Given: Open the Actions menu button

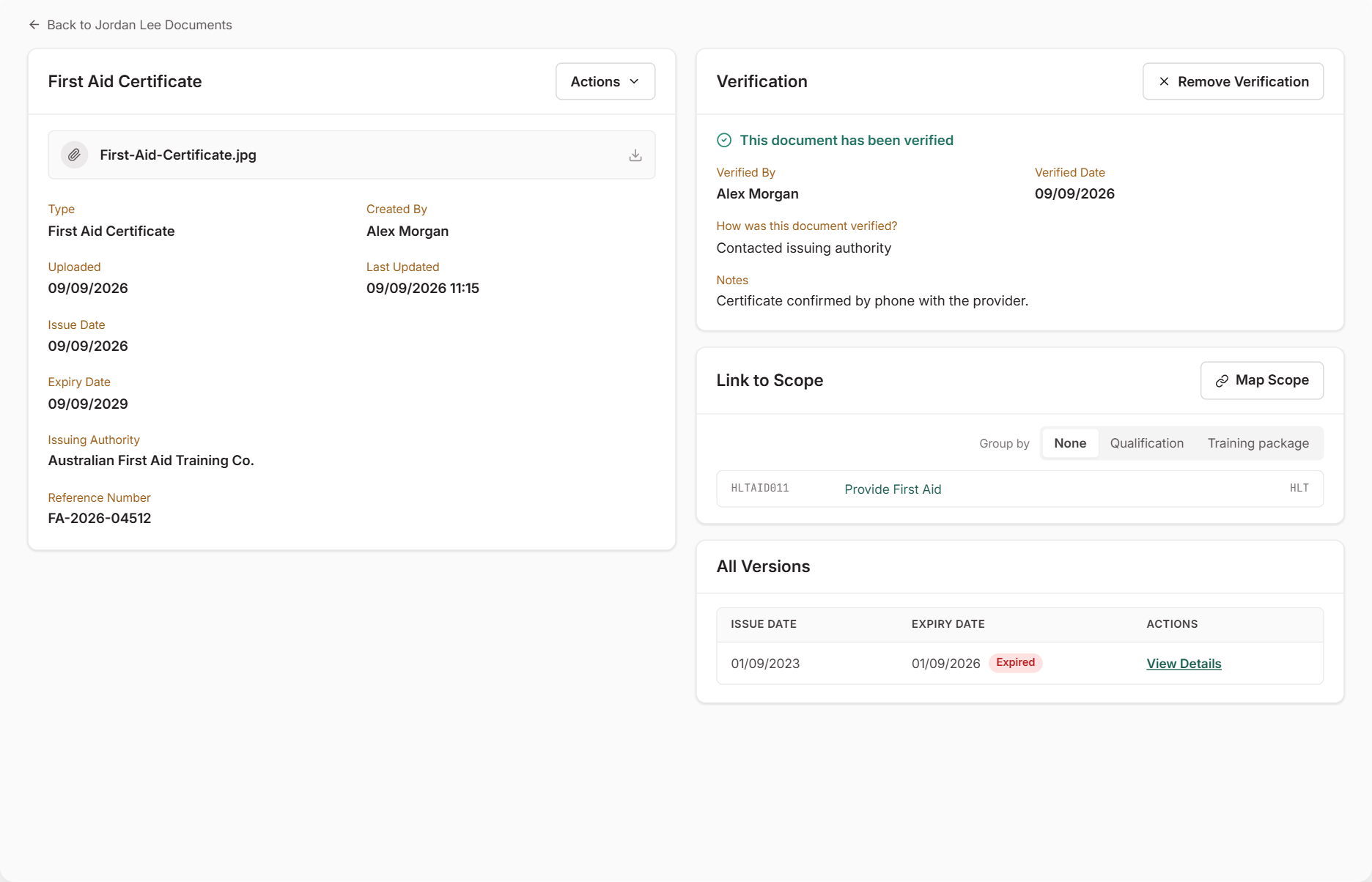Looking at the screenshot, I should pos(605,81).
